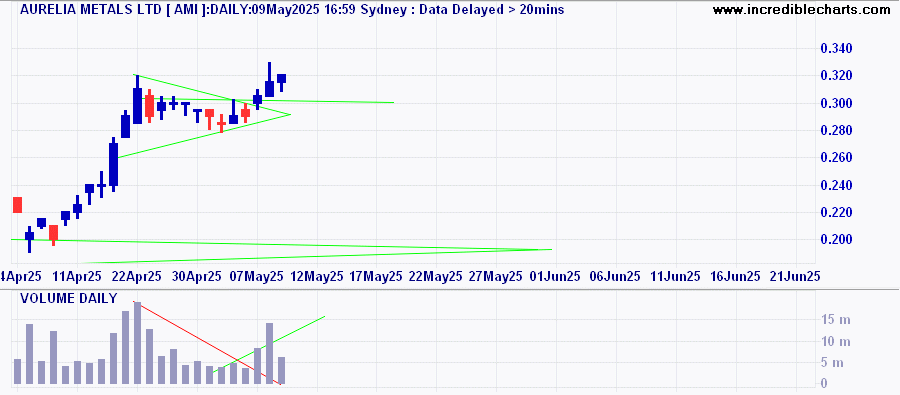
Task: Click the horizontal green line near 0.300
Action: pyautogui.click(x=276, y=101)
